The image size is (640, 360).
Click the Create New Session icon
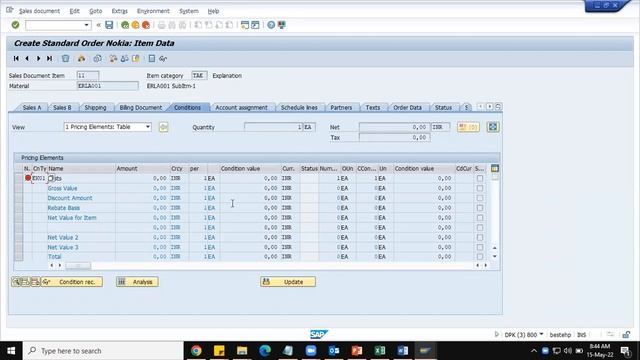(245, 25)
